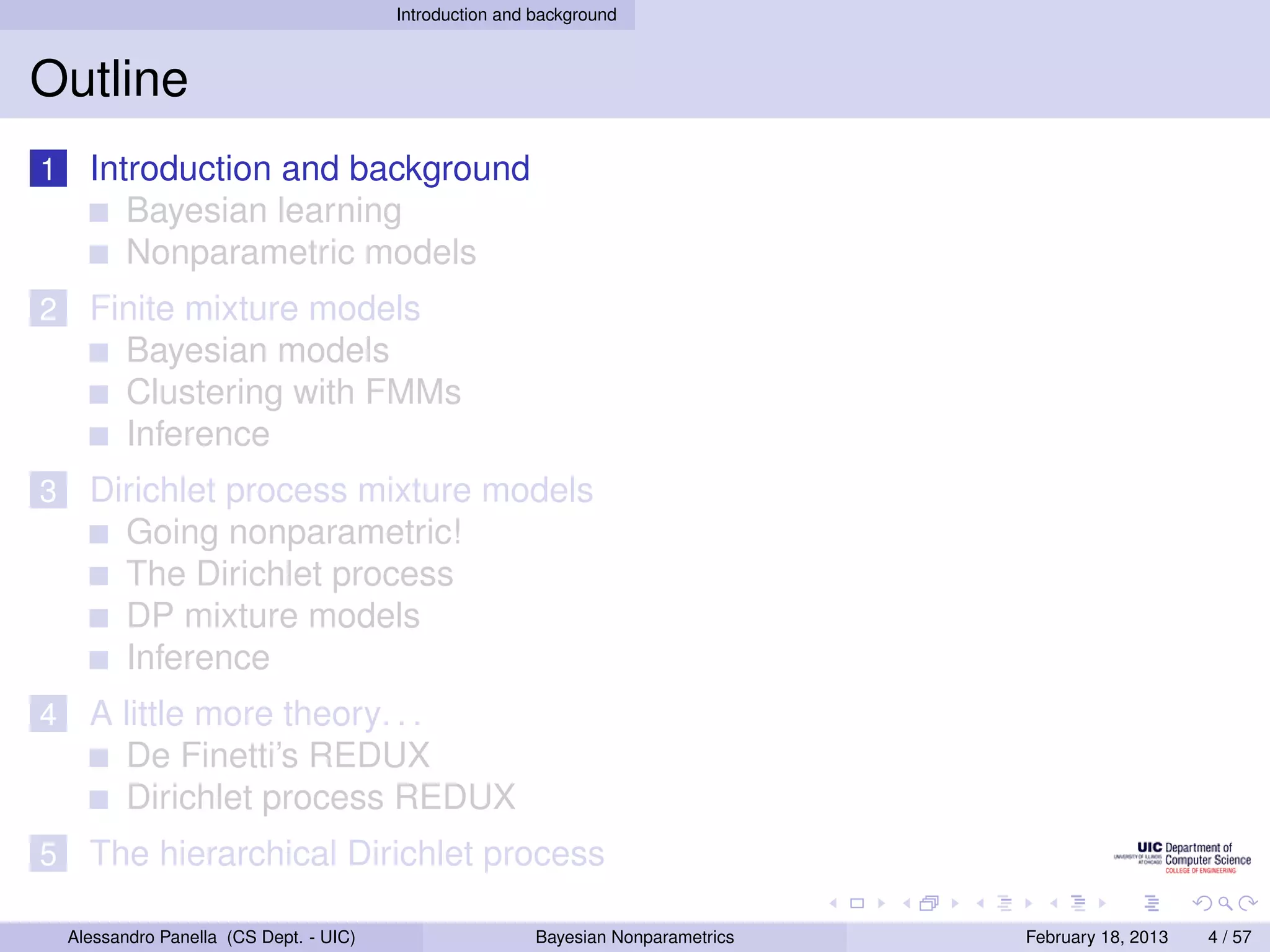The image size is (1270, 952).
Task: Jump to next frame arrow after stacked-frames icon
Action: tap(955, 903)
